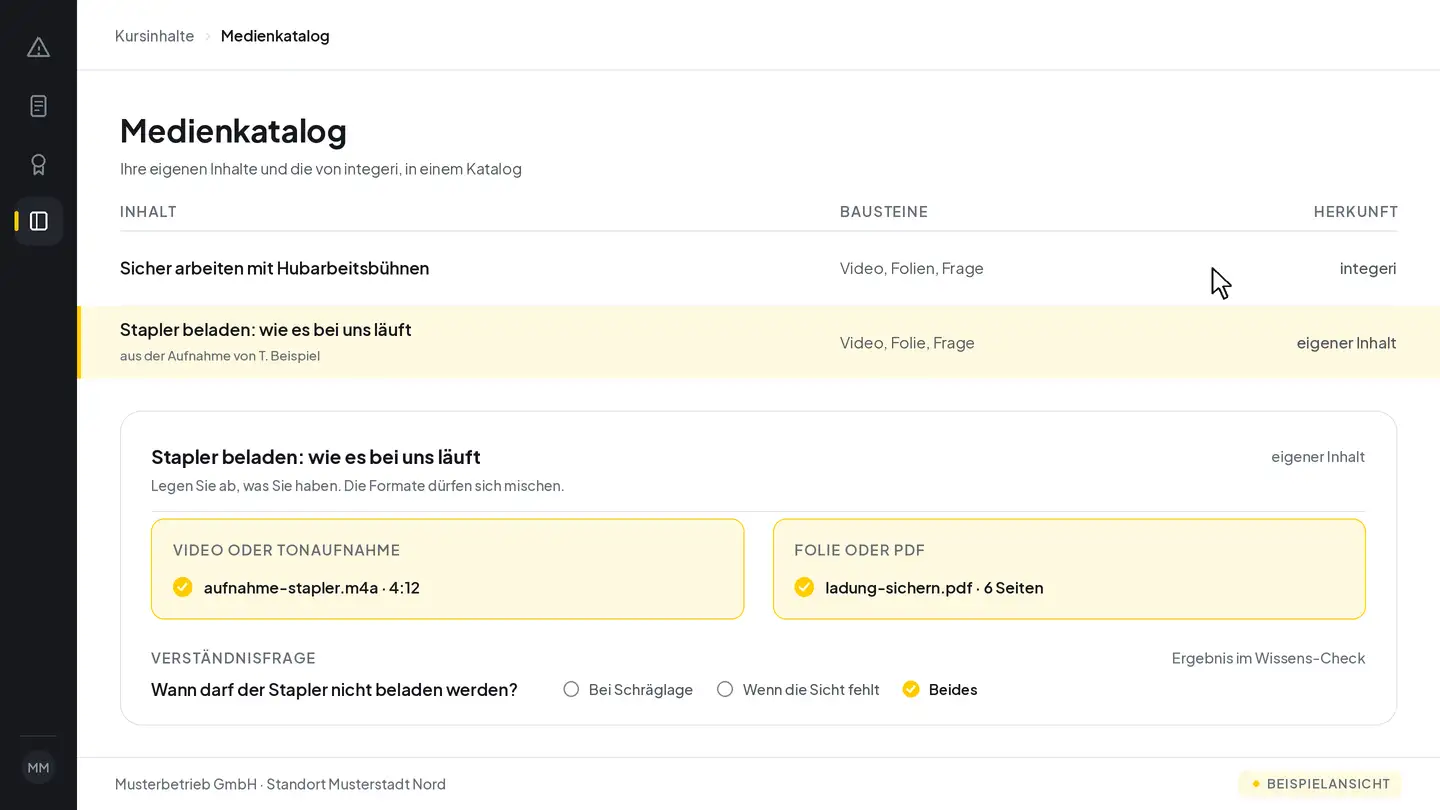Open the 'Ergebnis im Wissens-Check' link
The image size is (1440, 810).
click(1268, 658)
